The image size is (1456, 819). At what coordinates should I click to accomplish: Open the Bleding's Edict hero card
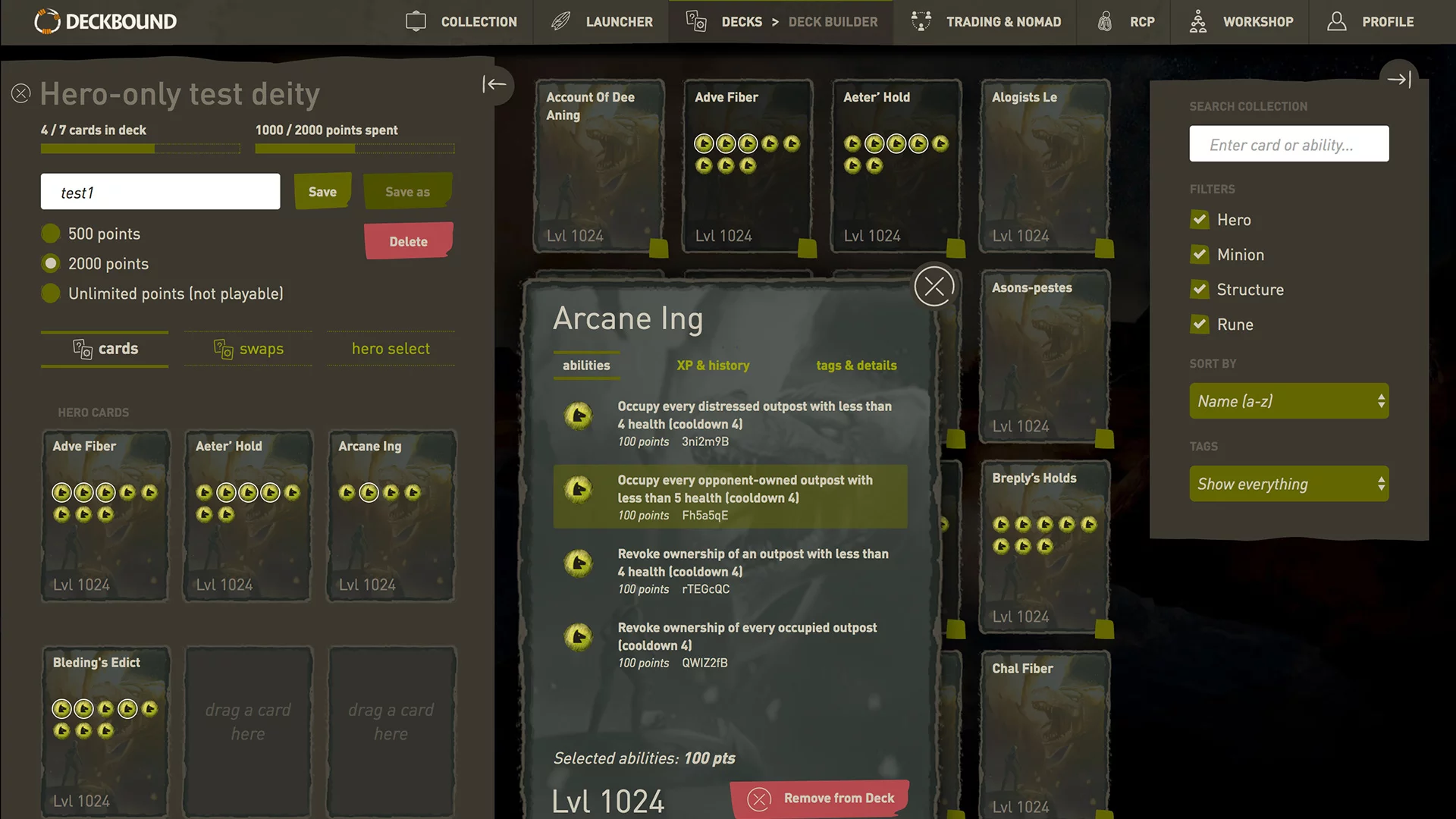[x=105, y=731]
